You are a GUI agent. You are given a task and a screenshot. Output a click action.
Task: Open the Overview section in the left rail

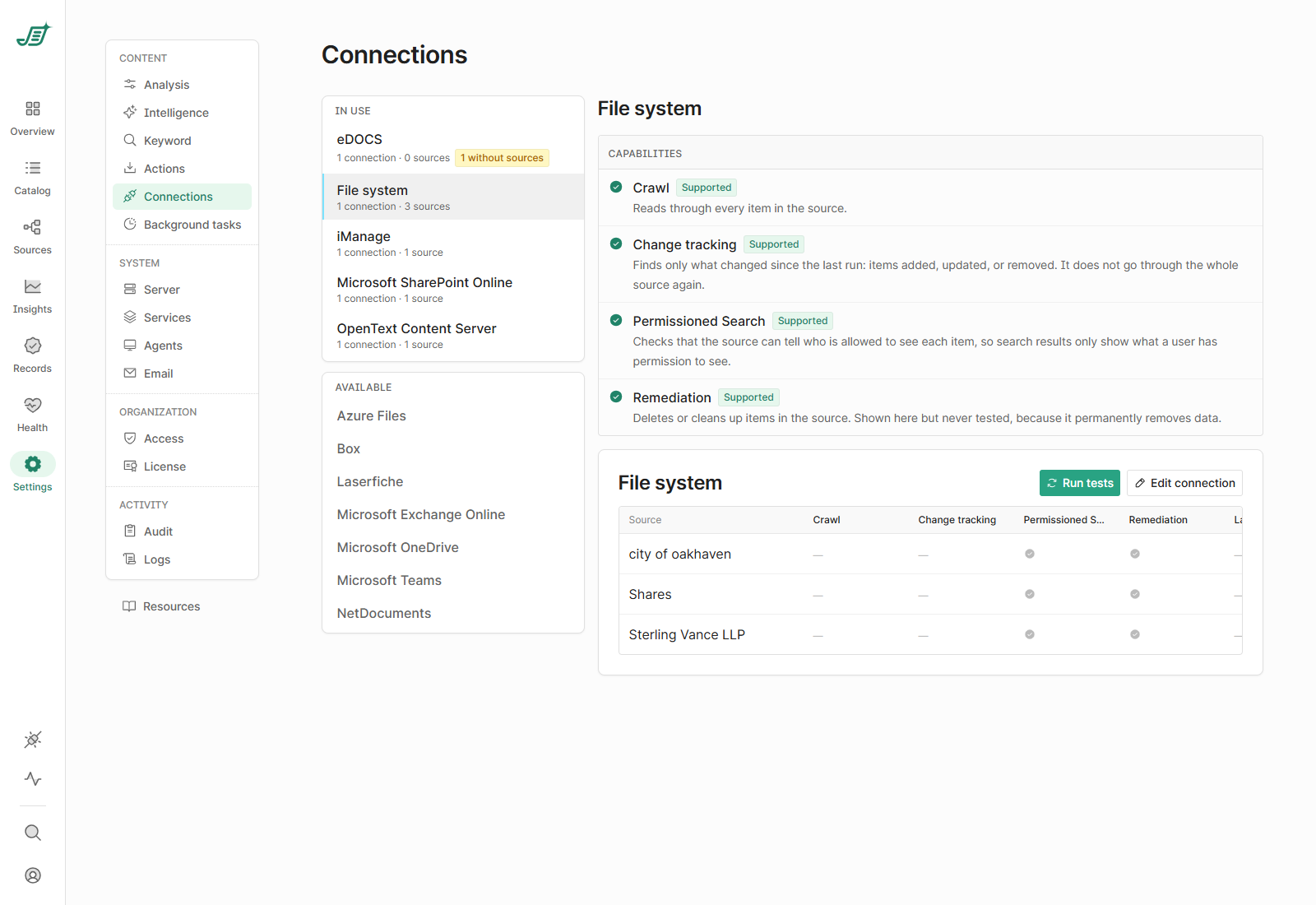33,118
